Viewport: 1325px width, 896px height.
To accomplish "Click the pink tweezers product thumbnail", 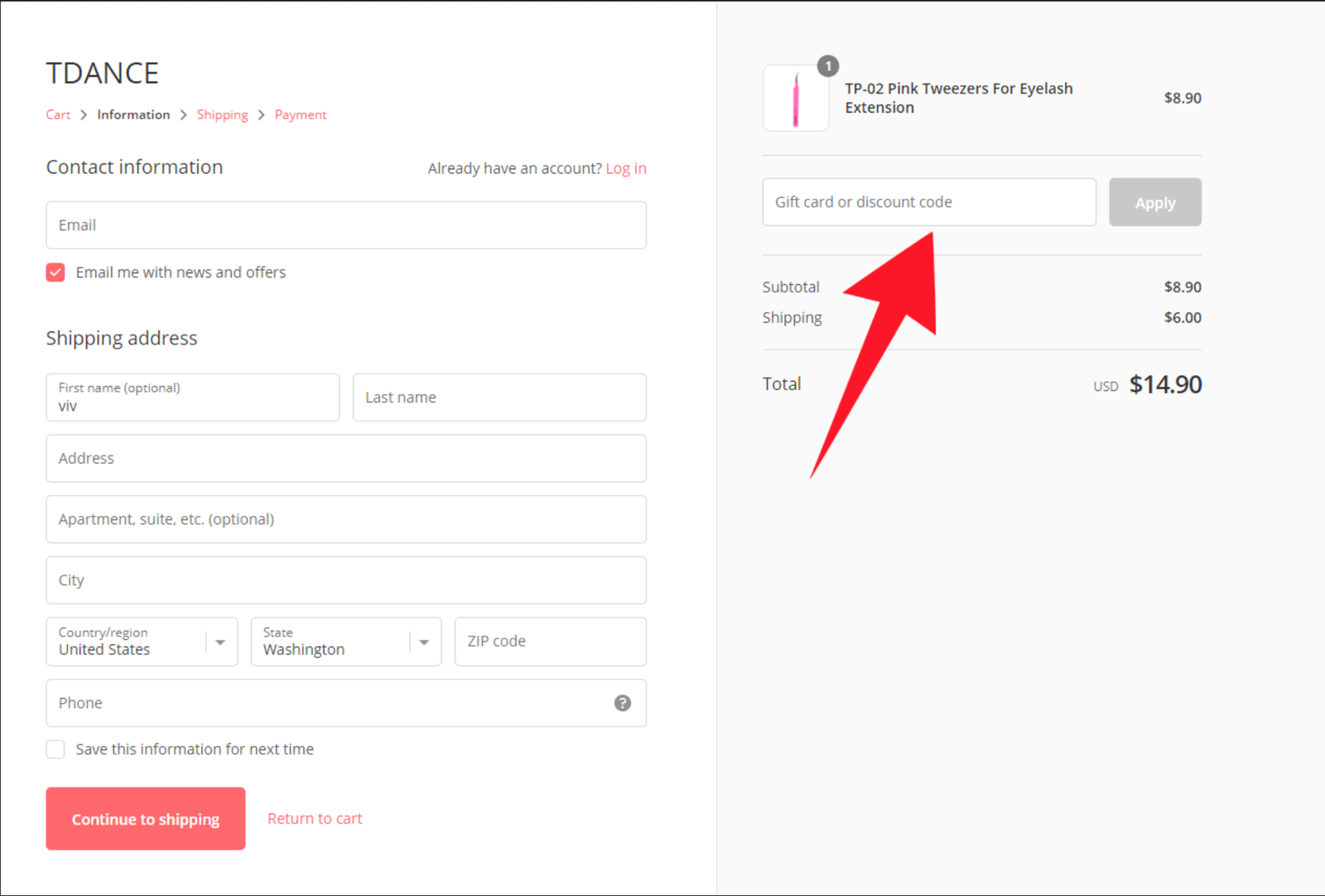I will 795,99.
